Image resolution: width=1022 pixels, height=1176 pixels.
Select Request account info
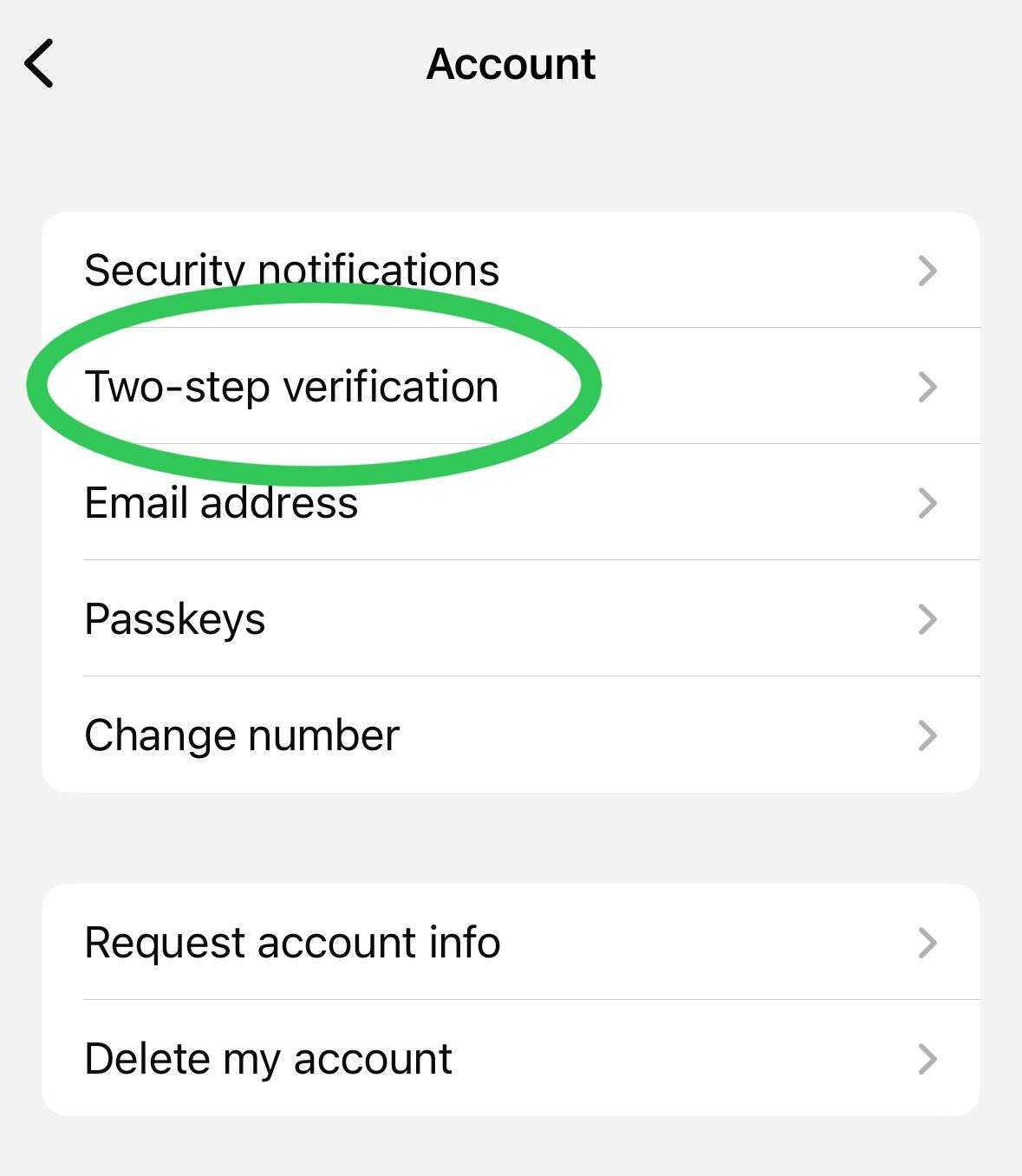[292, 943]
